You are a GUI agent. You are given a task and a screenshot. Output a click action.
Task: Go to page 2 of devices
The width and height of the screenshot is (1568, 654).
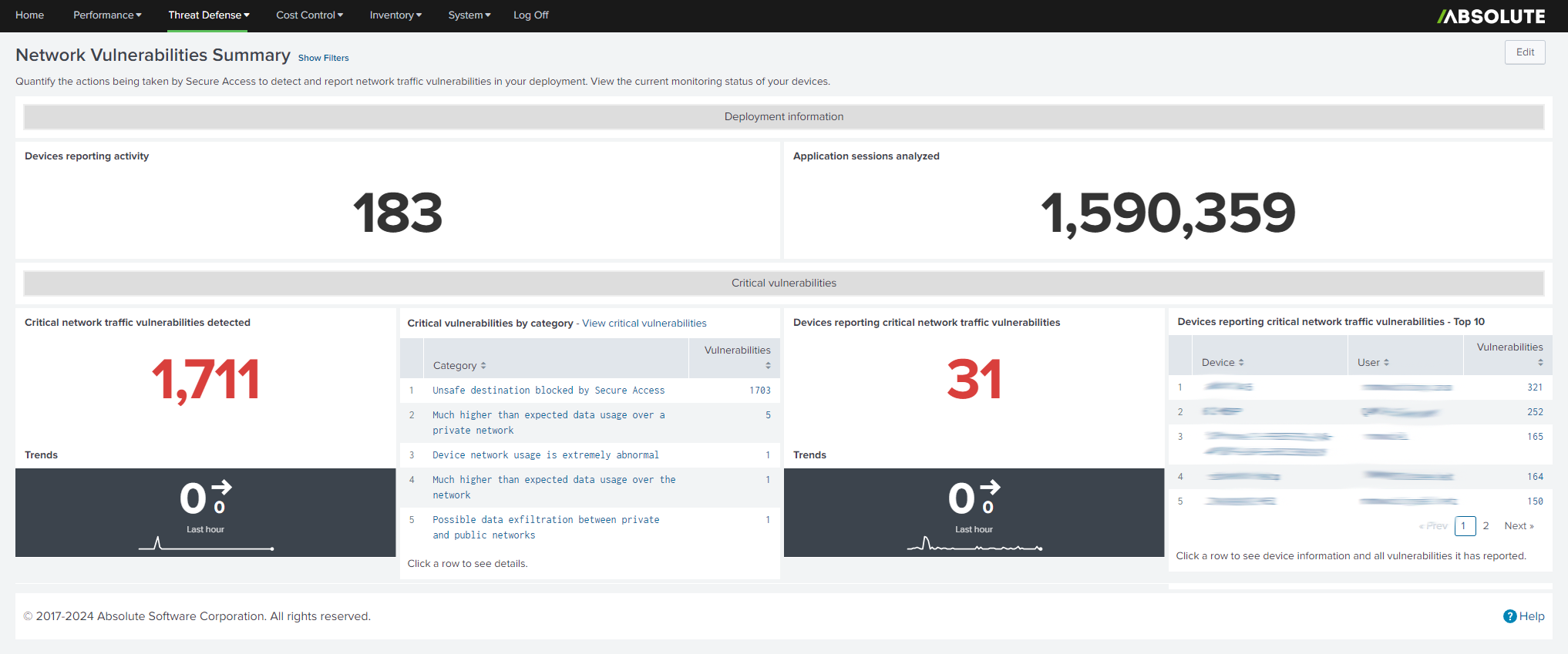point(1486,526)
